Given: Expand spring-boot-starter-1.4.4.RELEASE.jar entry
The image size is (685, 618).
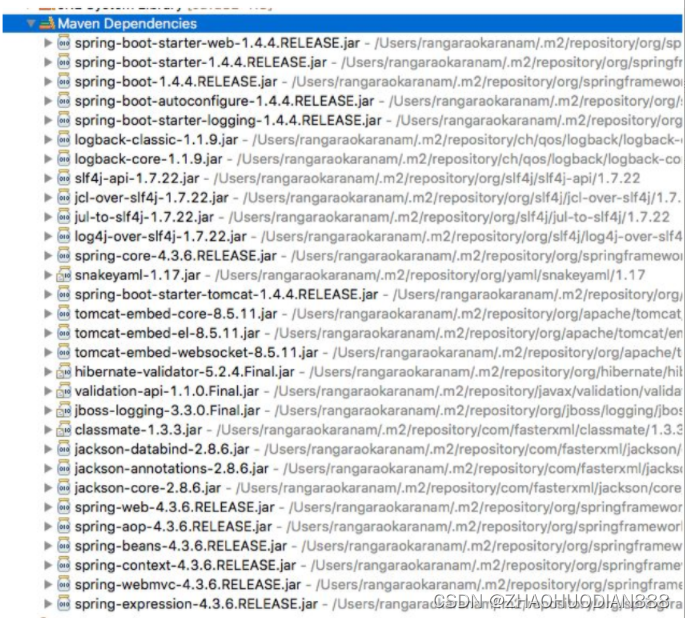Looking at the screenshot, I should [x=48, y=62].
